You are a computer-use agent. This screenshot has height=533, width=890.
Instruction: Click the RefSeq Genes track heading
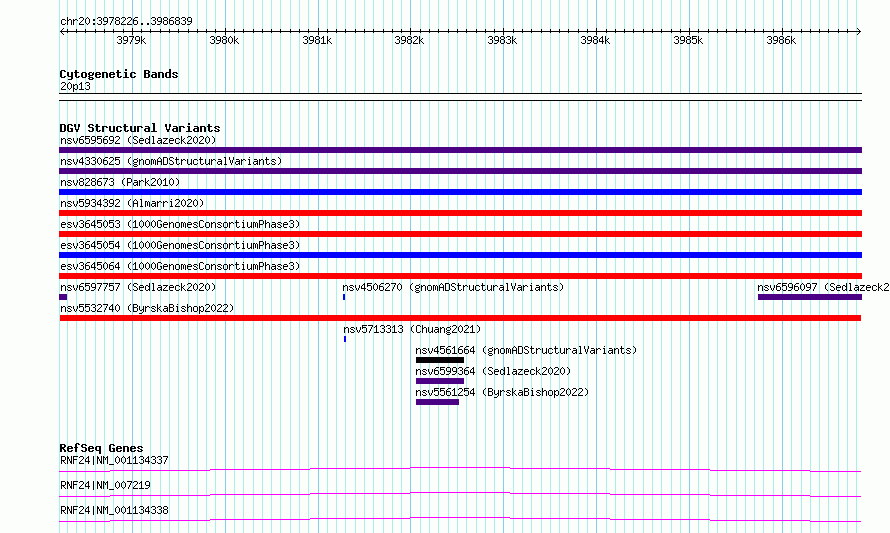tap(101, 448)
